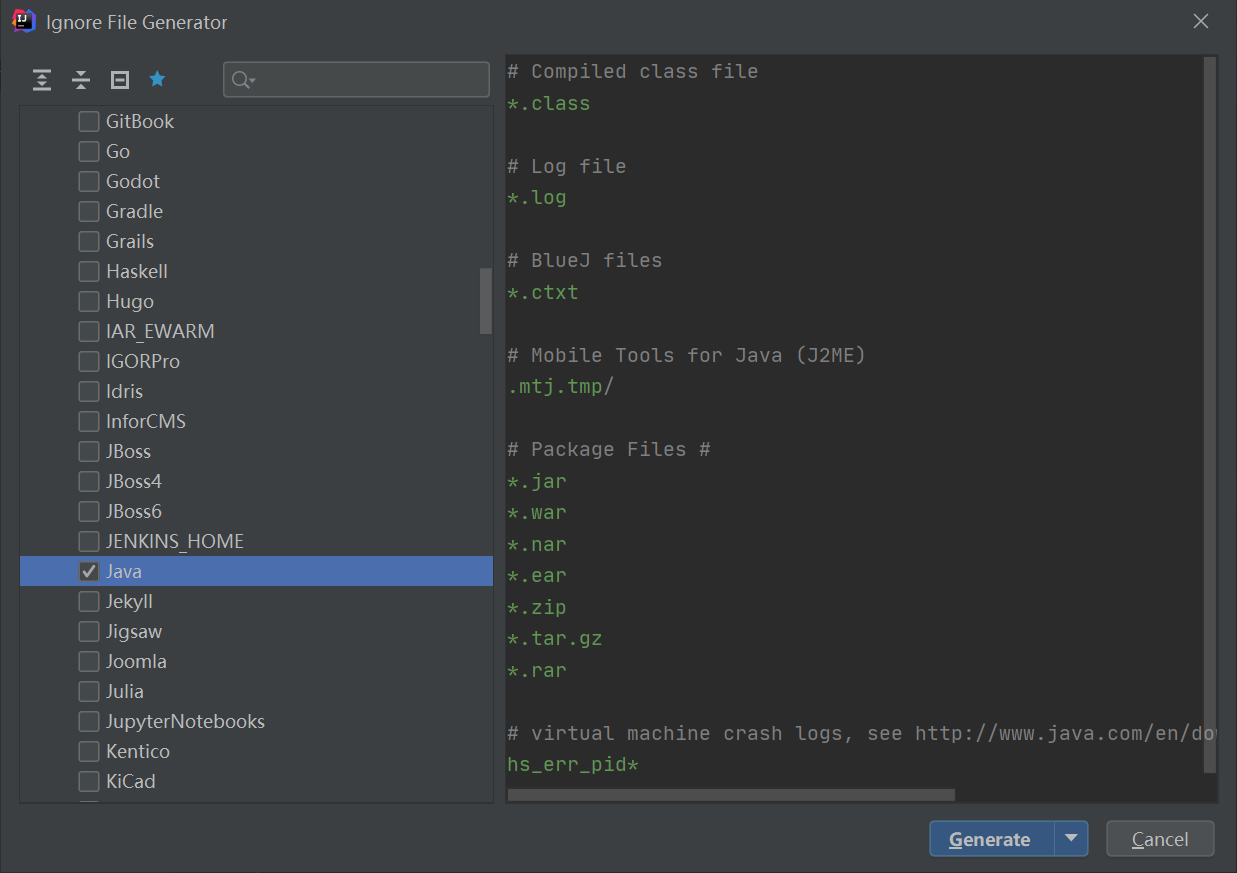This screenshot has height=873, width=1237.
Task: Click the preview pane horizontal scrollbar
Action: pos(731,795)
